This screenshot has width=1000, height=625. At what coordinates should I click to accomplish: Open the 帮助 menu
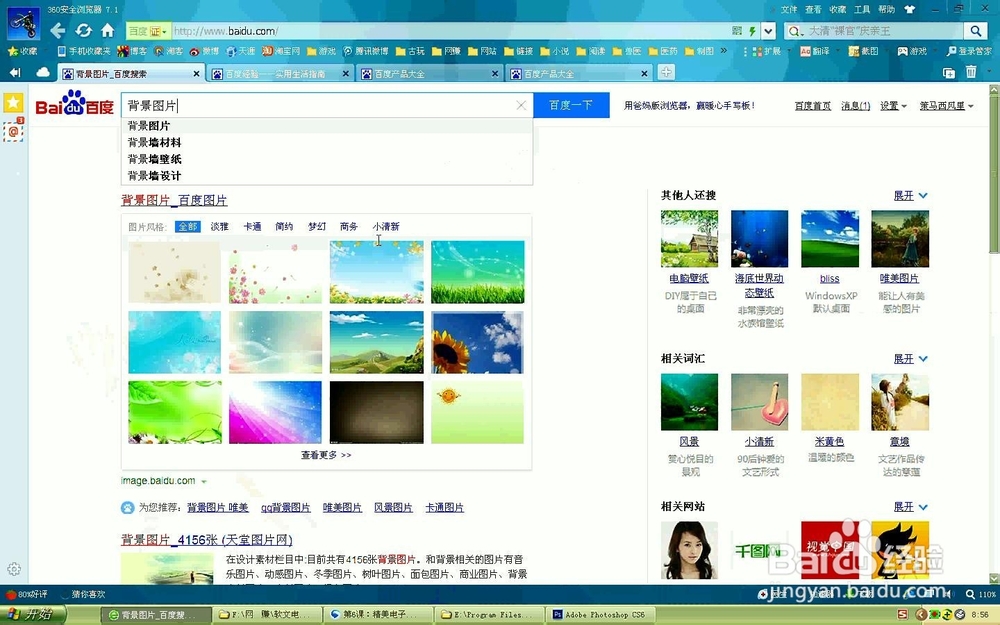coord(886,10)
